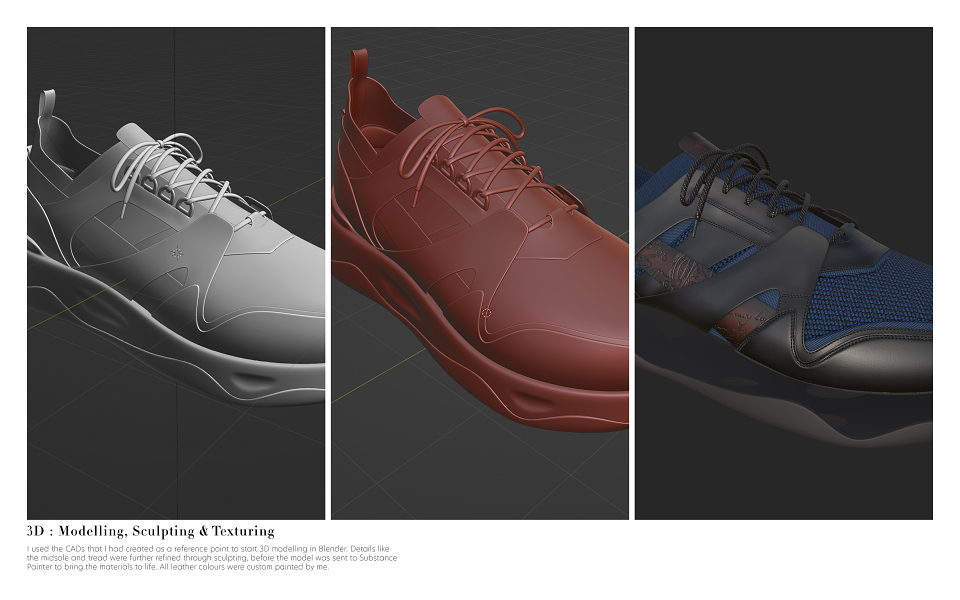The height and width of the screenshot is (600, 960).
Task: Click the black speckled laces on textured shoe
Action: tap(744, 178)
